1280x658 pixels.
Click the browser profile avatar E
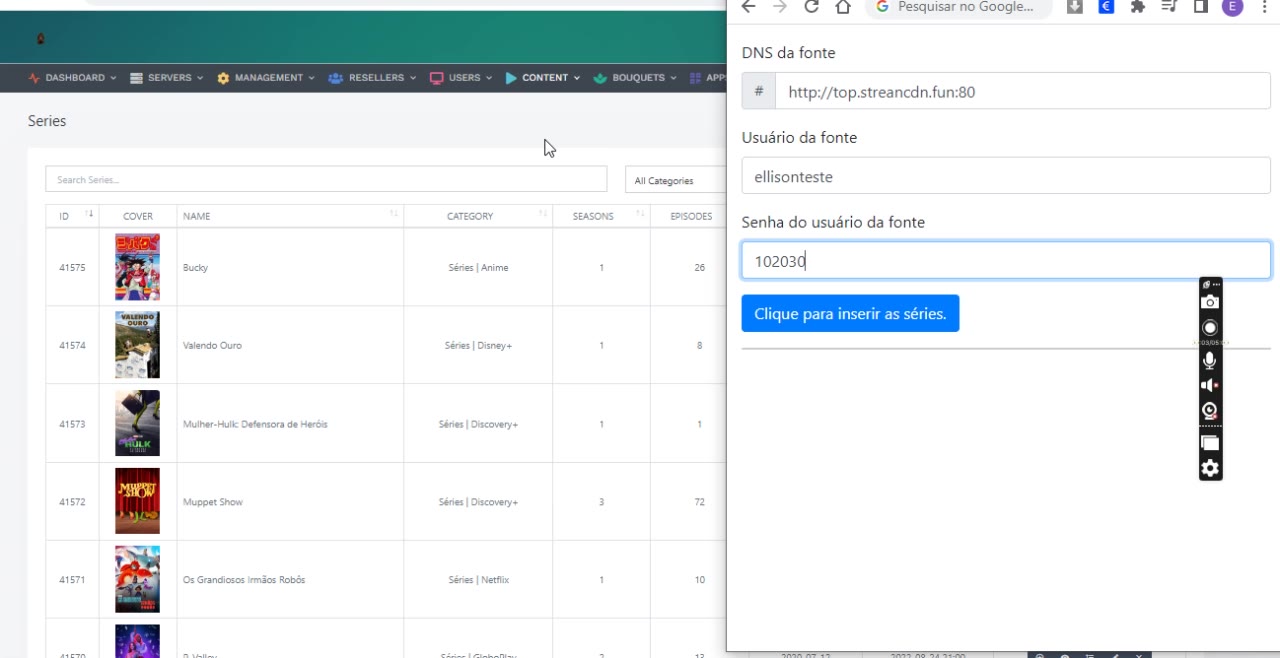[x=1232, y=7]
